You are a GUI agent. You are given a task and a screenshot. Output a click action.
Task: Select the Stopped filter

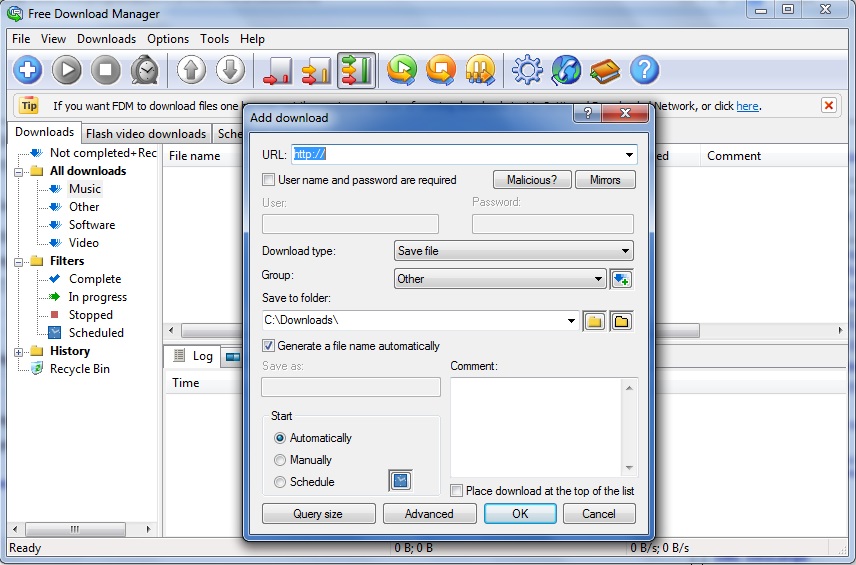pos(91,315)
